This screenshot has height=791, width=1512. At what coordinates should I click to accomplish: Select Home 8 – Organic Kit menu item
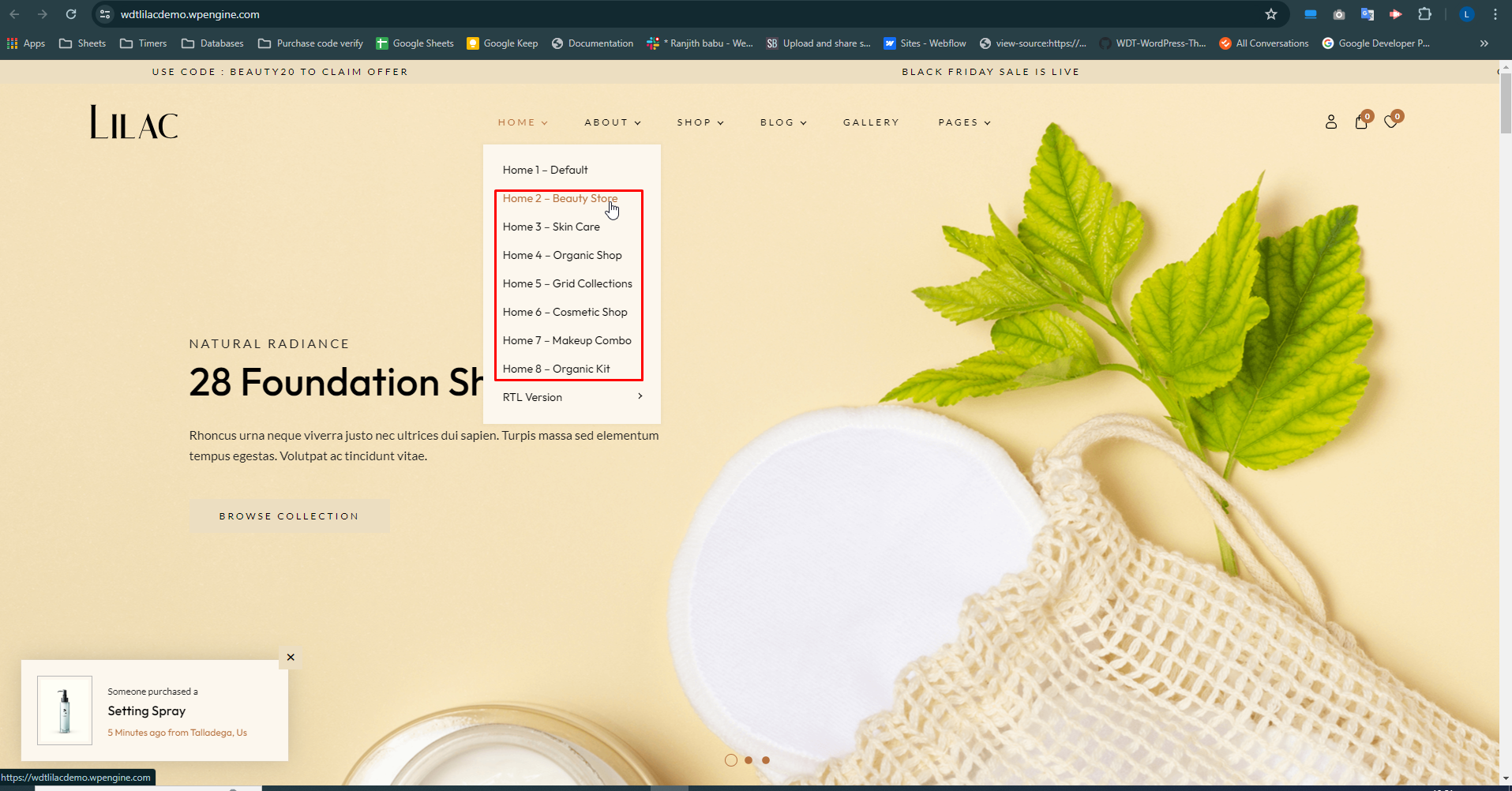tap(556, 369)
